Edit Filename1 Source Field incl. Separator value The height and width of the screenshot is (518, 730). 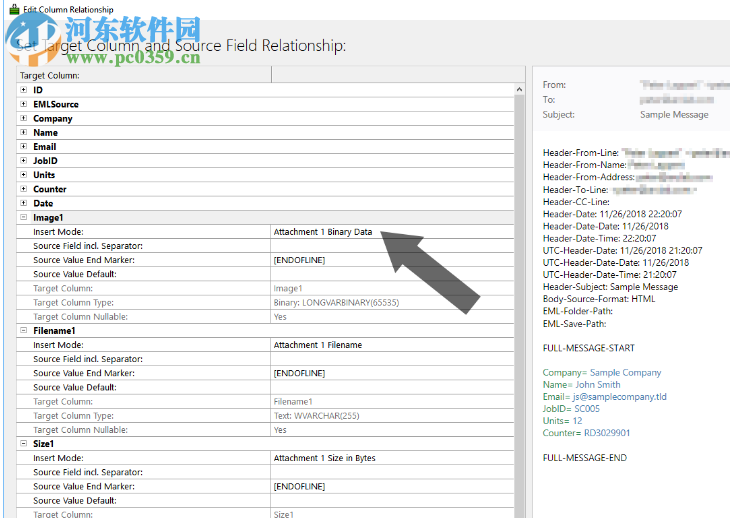point(392,359)
